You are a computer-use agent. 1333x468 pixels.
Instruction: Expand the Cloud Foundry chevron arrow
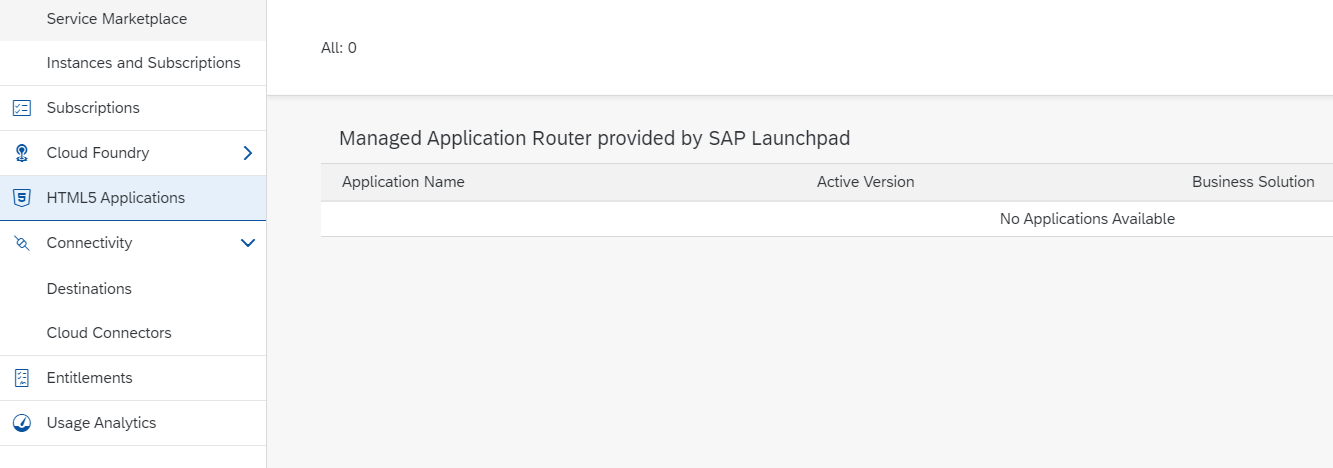click(248, 153)
